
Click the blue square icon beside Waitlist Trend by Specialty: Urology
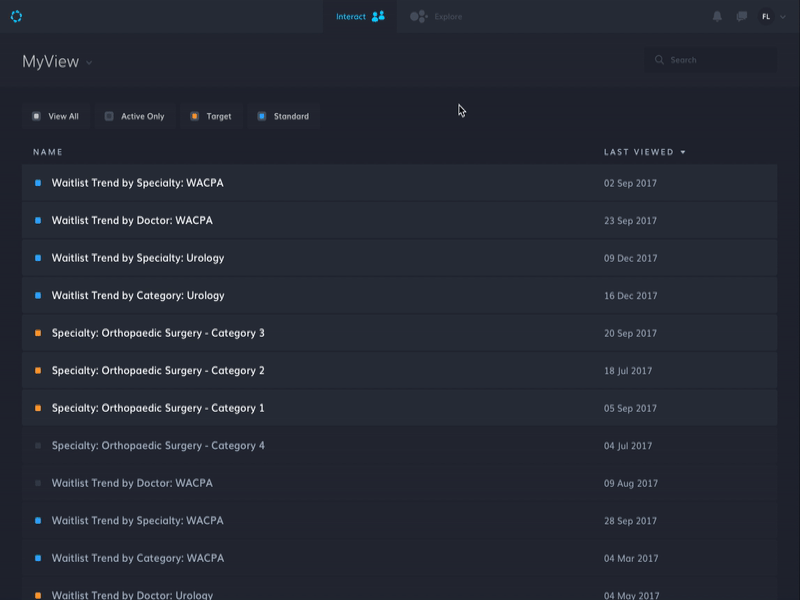click(40, 258)
